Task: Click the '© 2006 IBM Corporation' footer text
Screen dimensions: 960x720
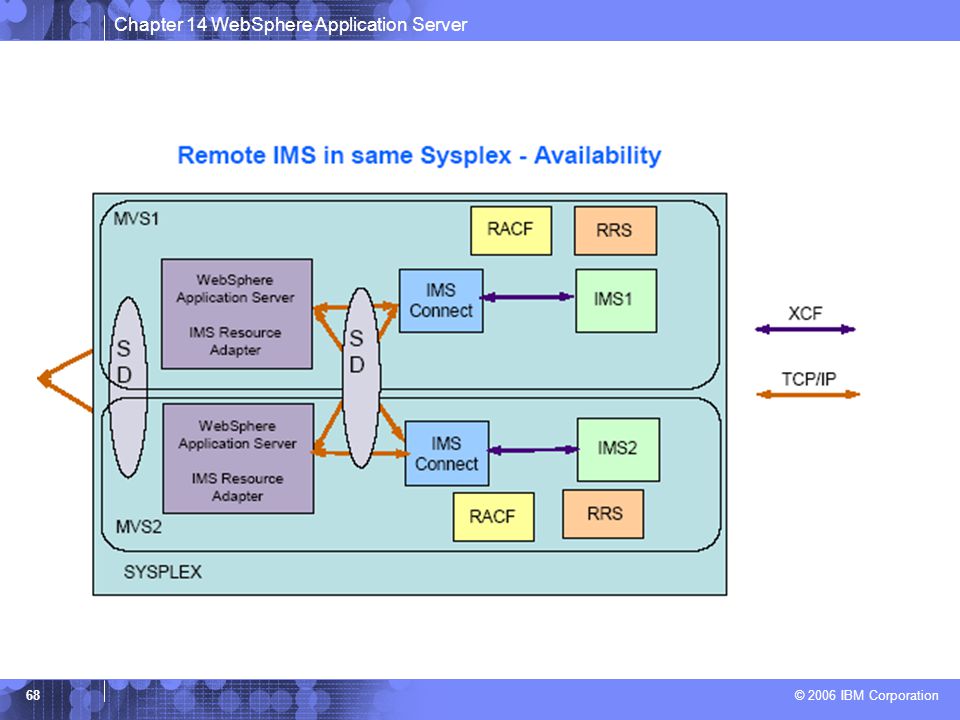Action: coord(866,696)
